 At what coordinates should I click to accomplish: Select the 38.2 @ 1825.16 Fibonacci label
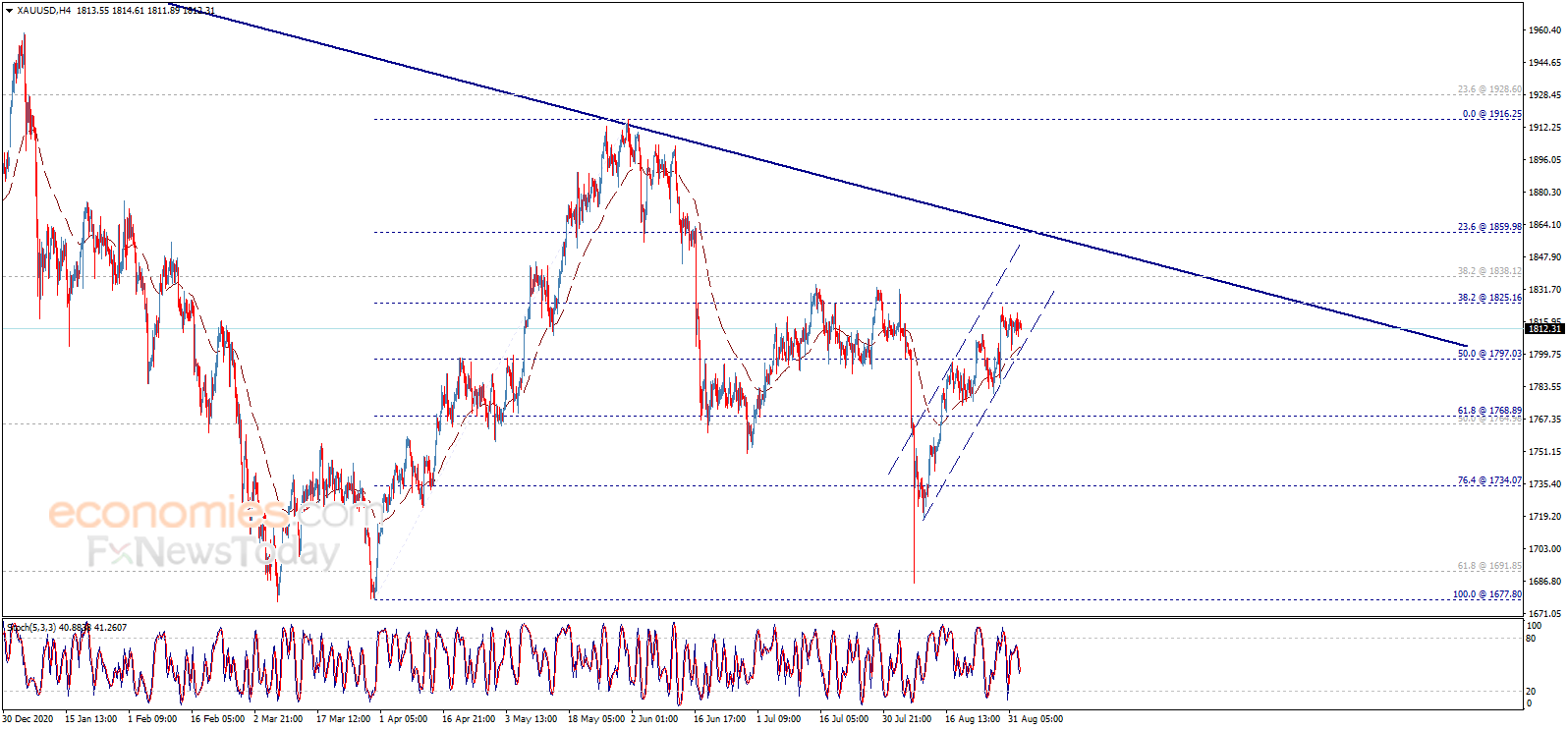tap(1488, 298)
